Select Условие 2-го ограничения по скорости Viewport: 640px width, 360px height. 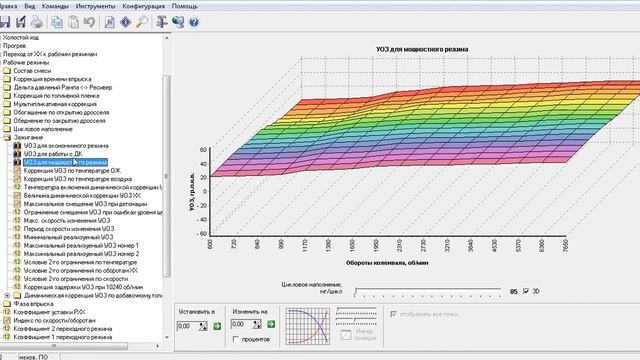tap(76, 279)
